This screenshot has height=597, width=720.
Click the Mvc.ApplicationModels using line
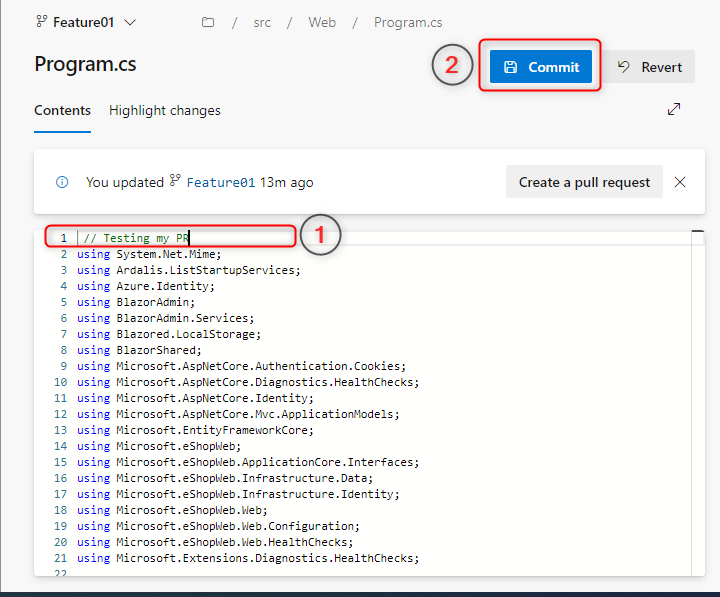[x=238, y=414]
